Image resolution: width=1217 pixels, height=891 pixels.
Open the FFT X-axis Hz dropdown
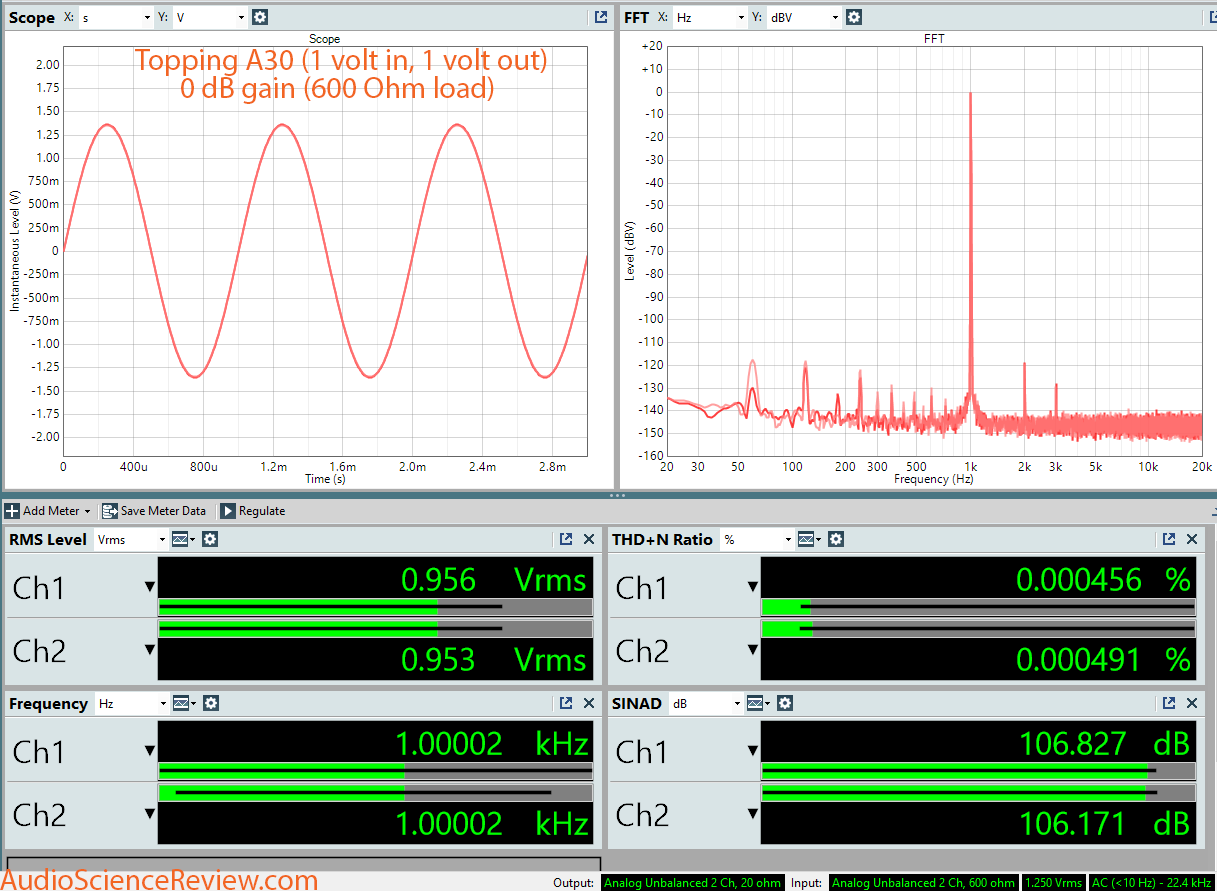tap(711, 17)
